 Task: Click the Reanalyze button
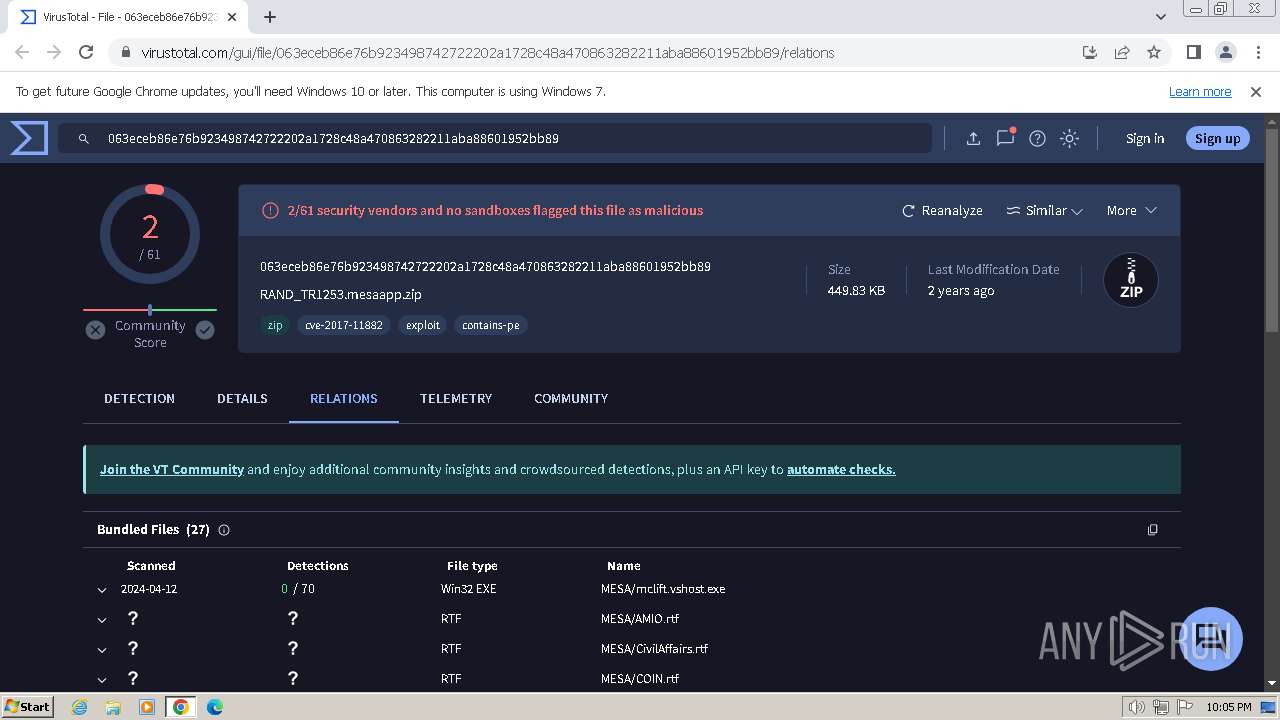point(942,211)
